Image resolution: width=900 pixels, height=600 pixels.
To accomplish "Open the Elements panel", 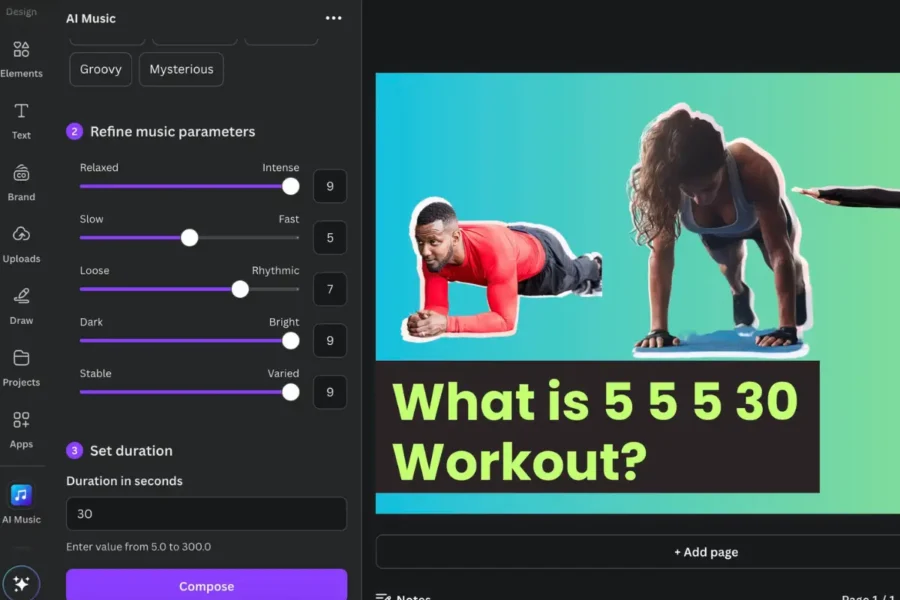I will click(21, 59).
